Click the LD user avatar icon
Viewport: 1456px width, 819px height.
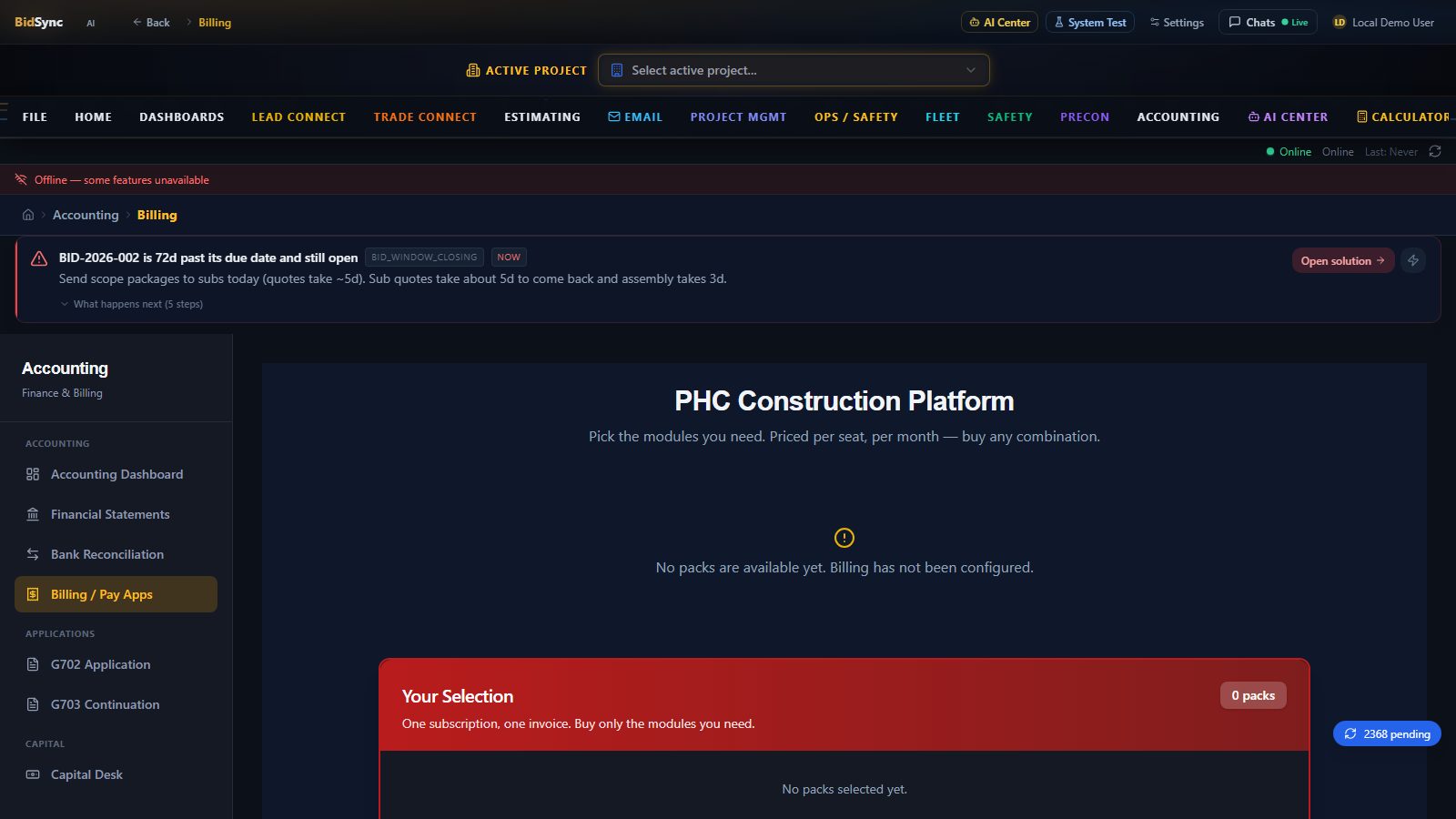(x=1340, y=22)
